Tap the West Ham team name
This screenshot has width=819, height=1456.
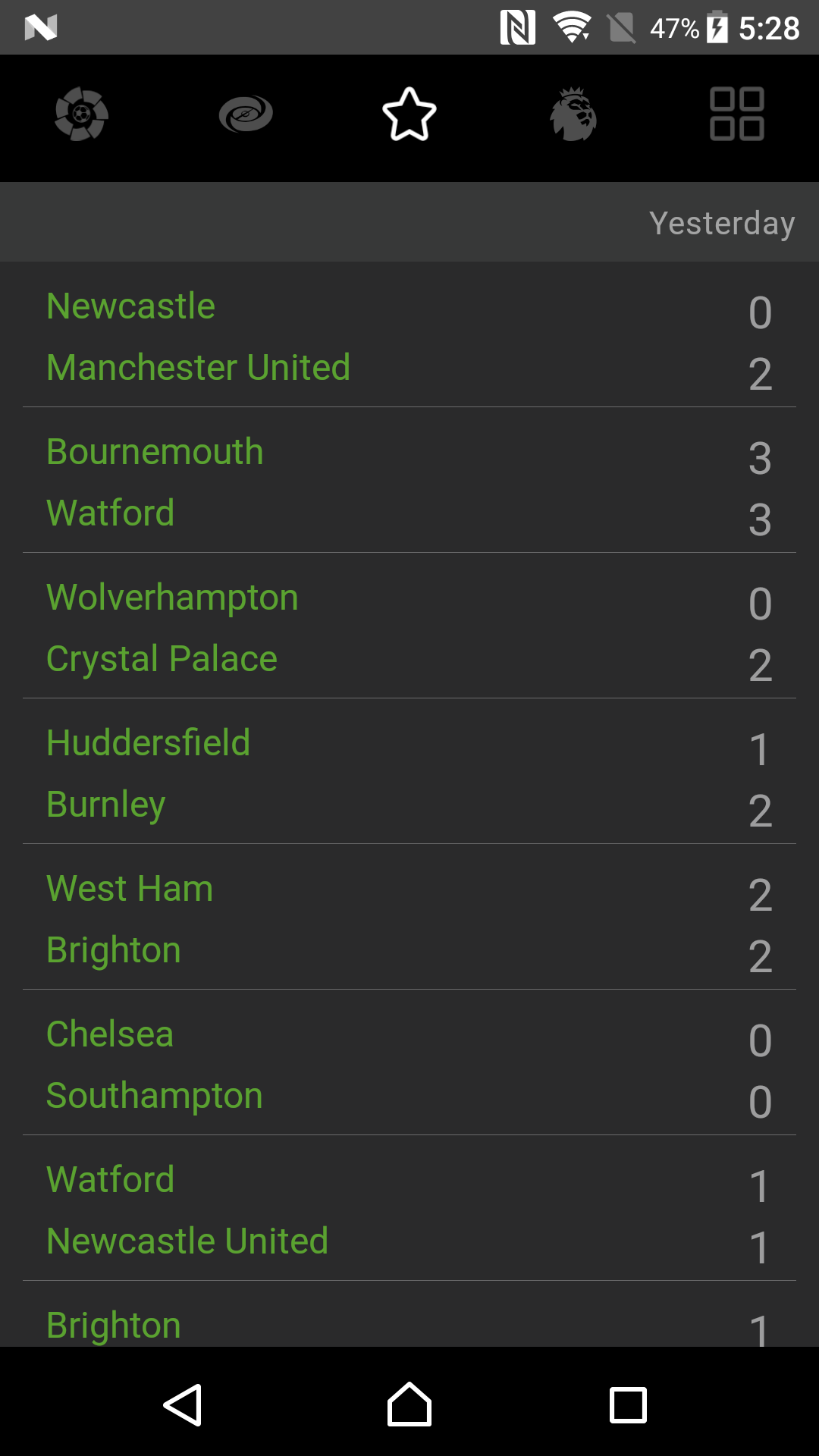[130, 888]
